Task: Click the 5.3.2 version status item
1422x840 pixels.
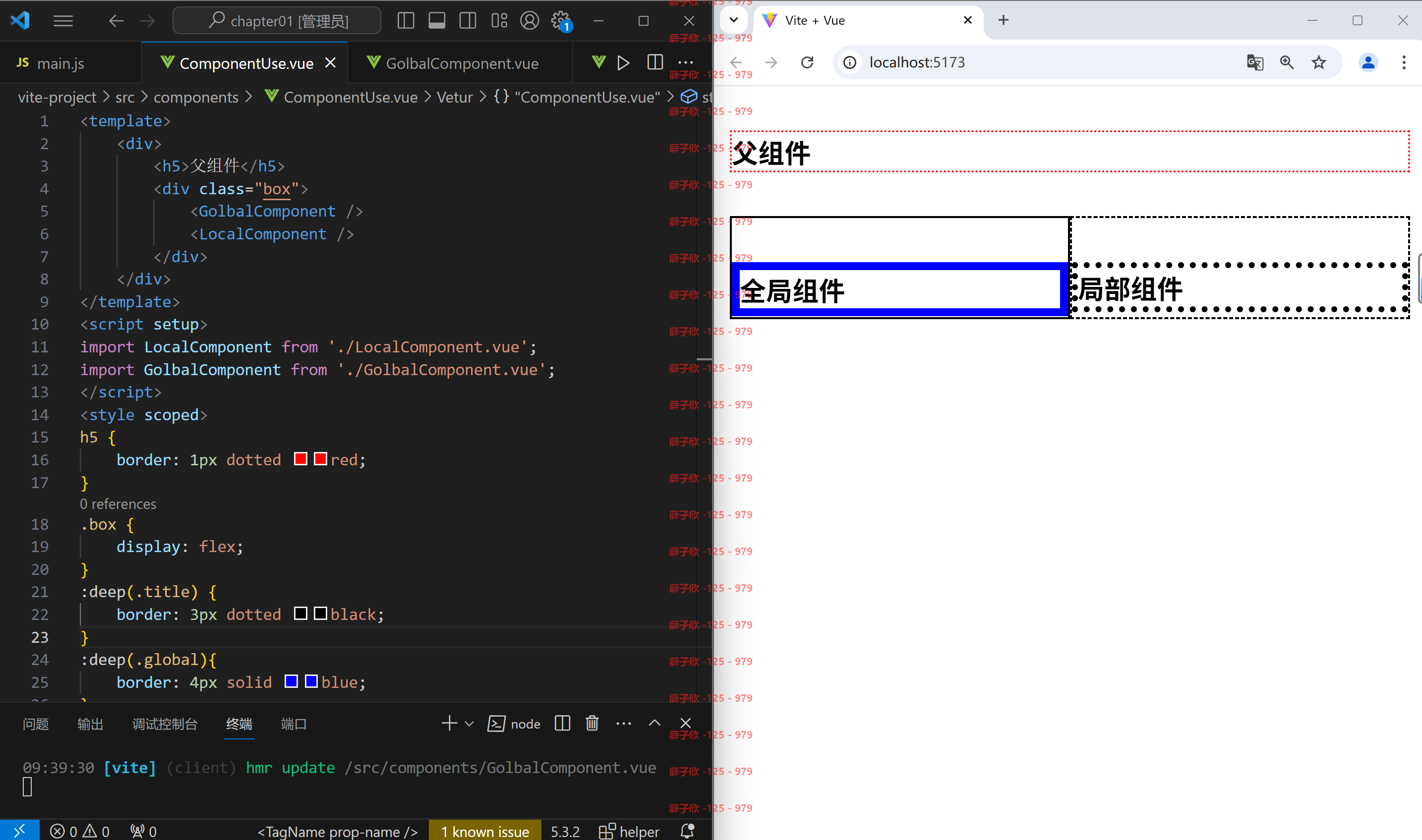Action: pos(565,832)
